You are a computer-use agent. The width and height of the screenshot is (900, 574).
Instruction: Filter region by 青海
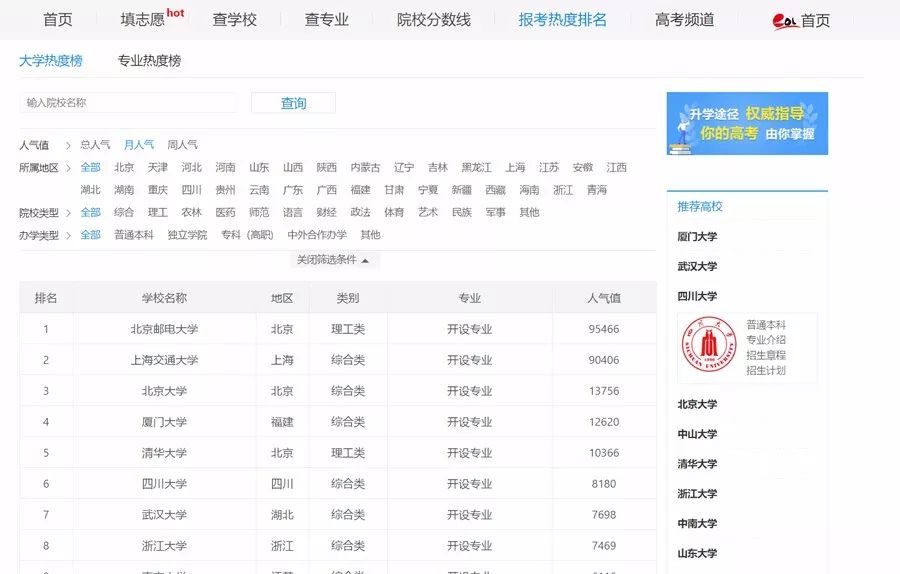tap(597, 190)
